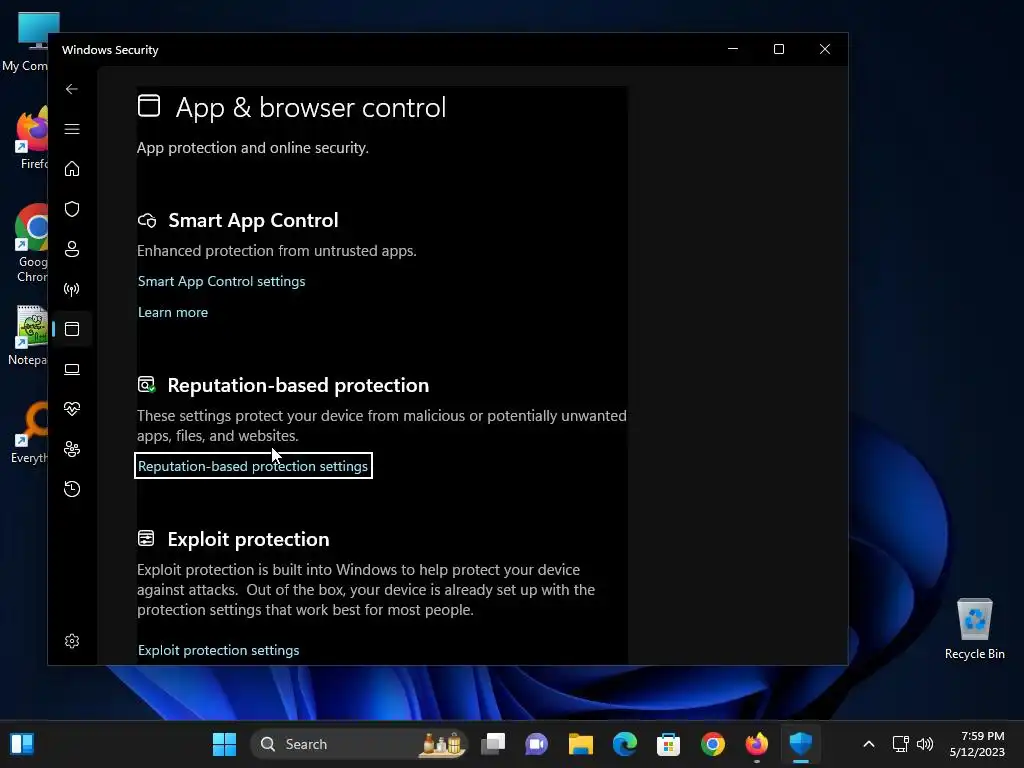1024x768 pixels.
Task: Open Settings gear in Windows Security
Action: (x=72, y=641)
